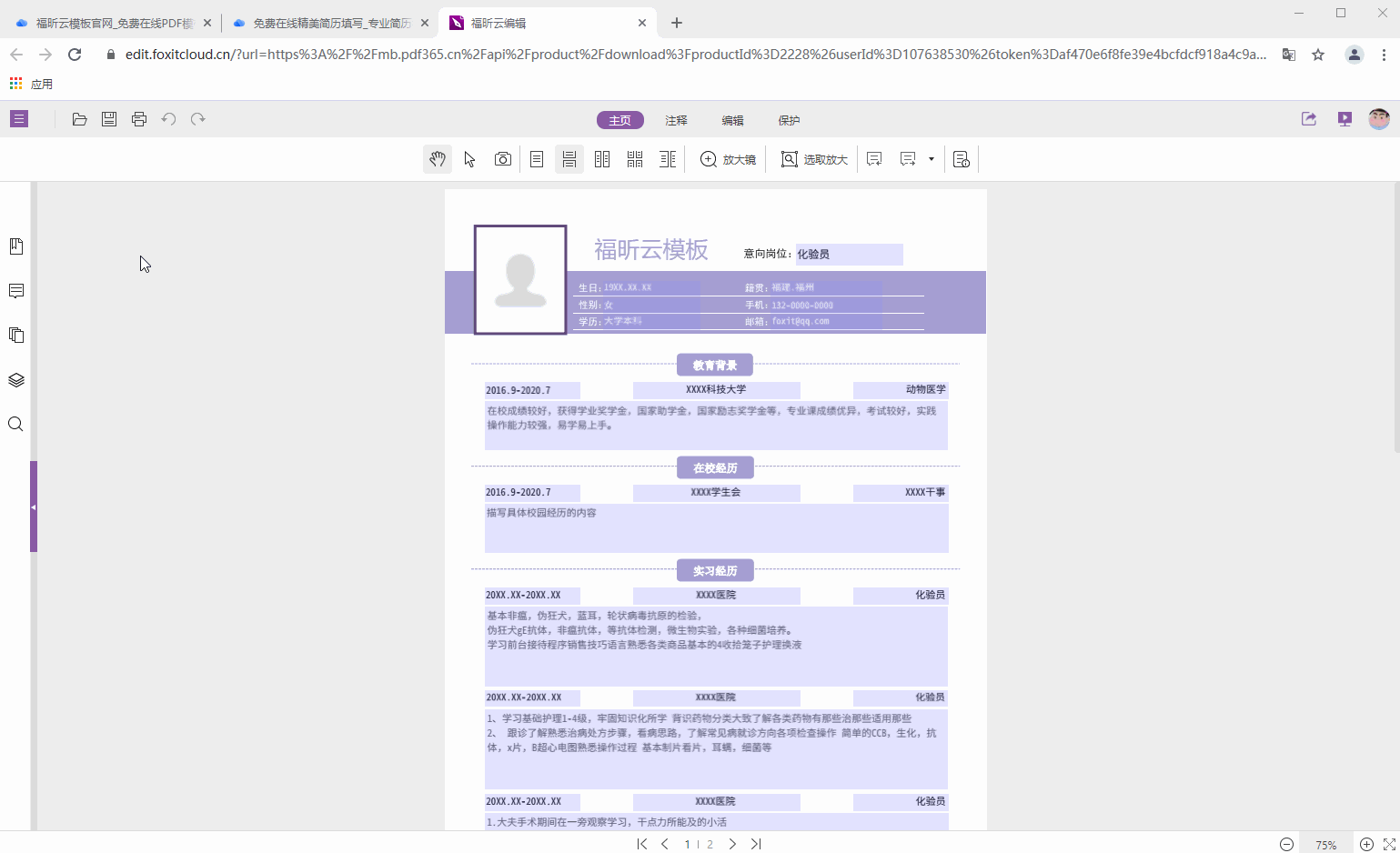Switch to the 注释 tab
This screenshot has height=853, width=1400.
coord(675,119)
